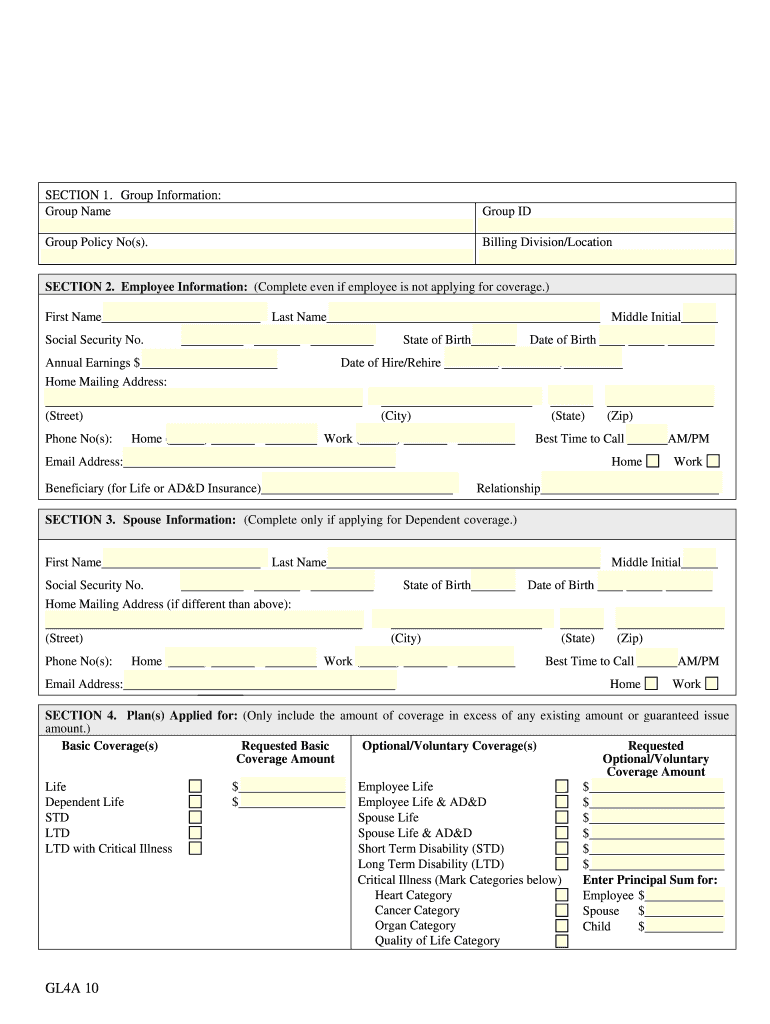Enable LTD with Critical Illness checkbox
Viewport: 770px width, 1024px height.
click(x=195, y=848)
